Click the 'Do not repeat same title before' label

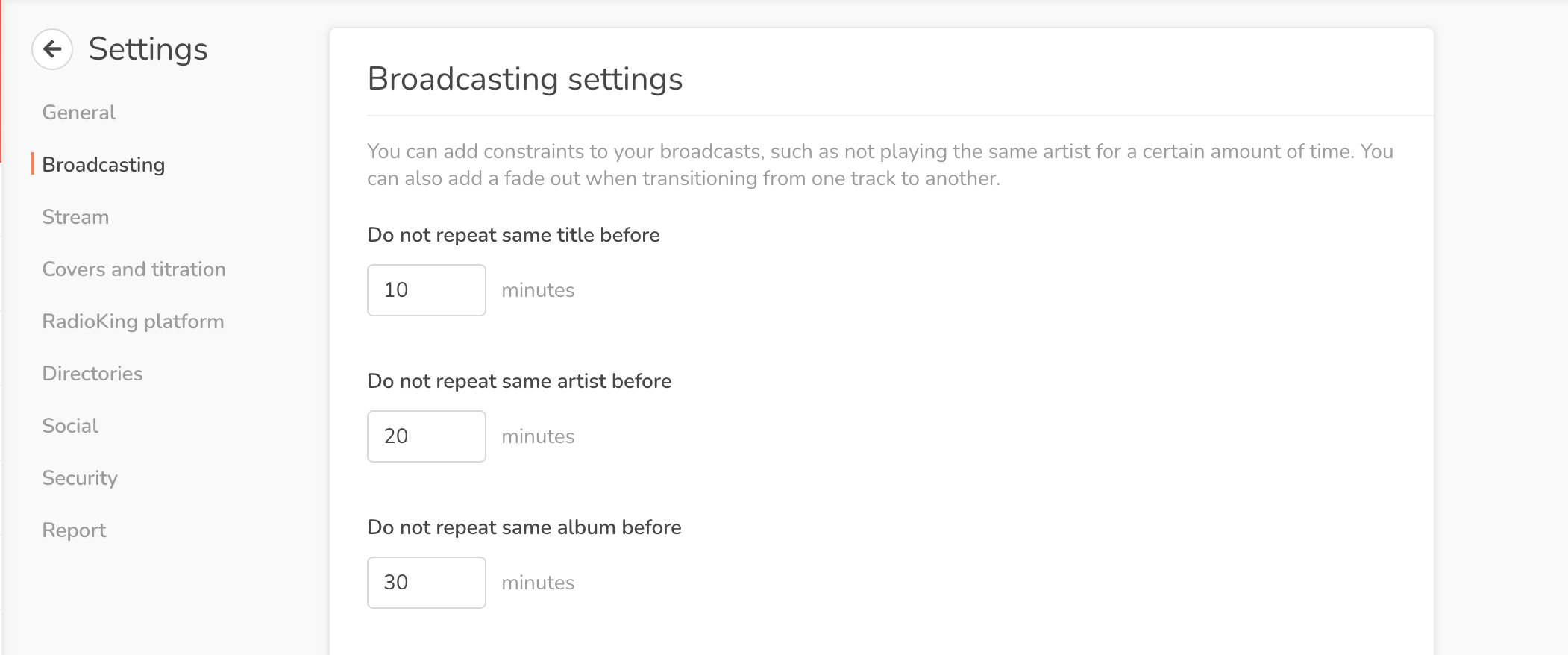(513, 235)
